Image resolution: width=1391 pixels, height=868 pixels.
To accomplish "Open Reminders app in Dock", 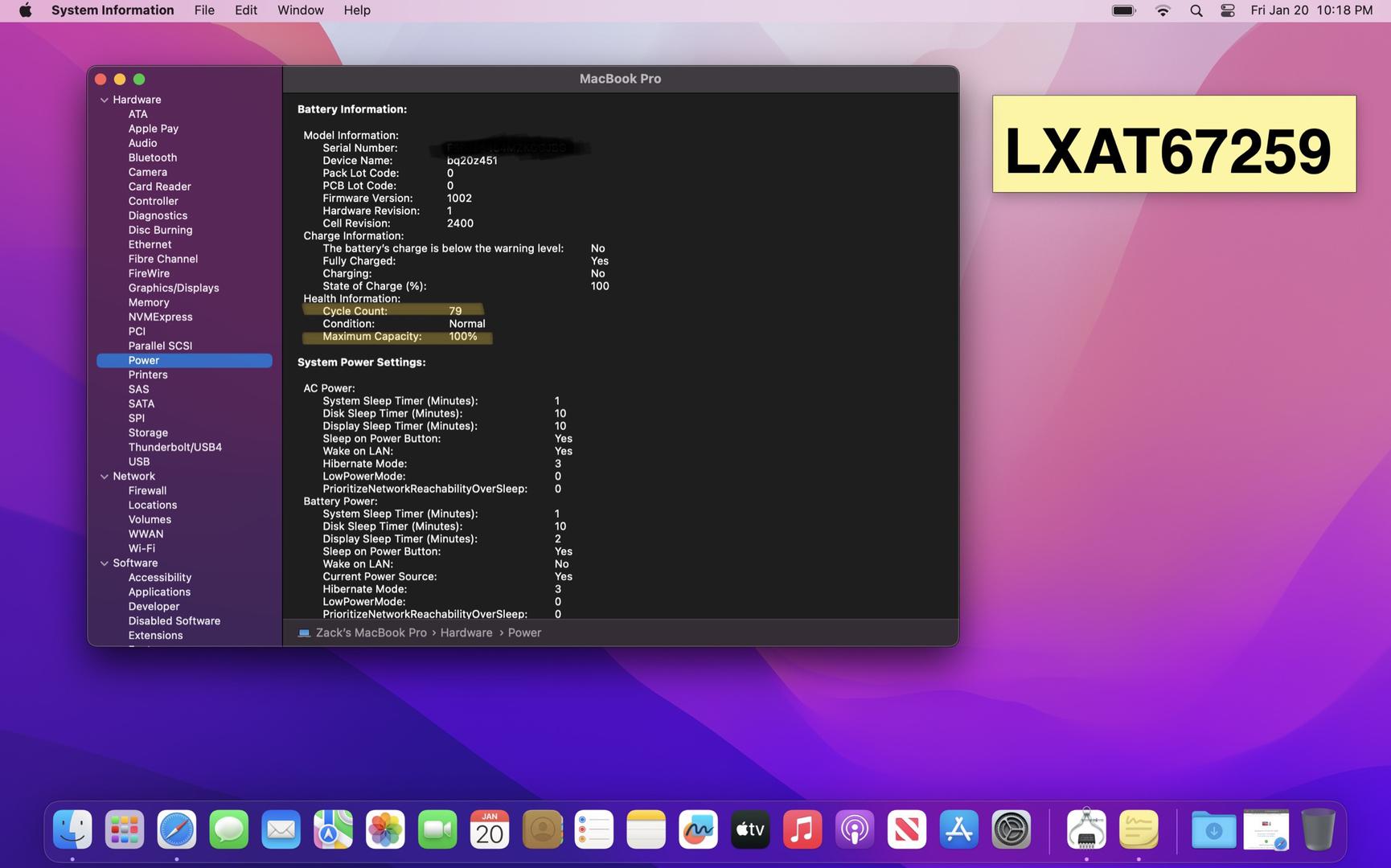I will coord(594,829).
